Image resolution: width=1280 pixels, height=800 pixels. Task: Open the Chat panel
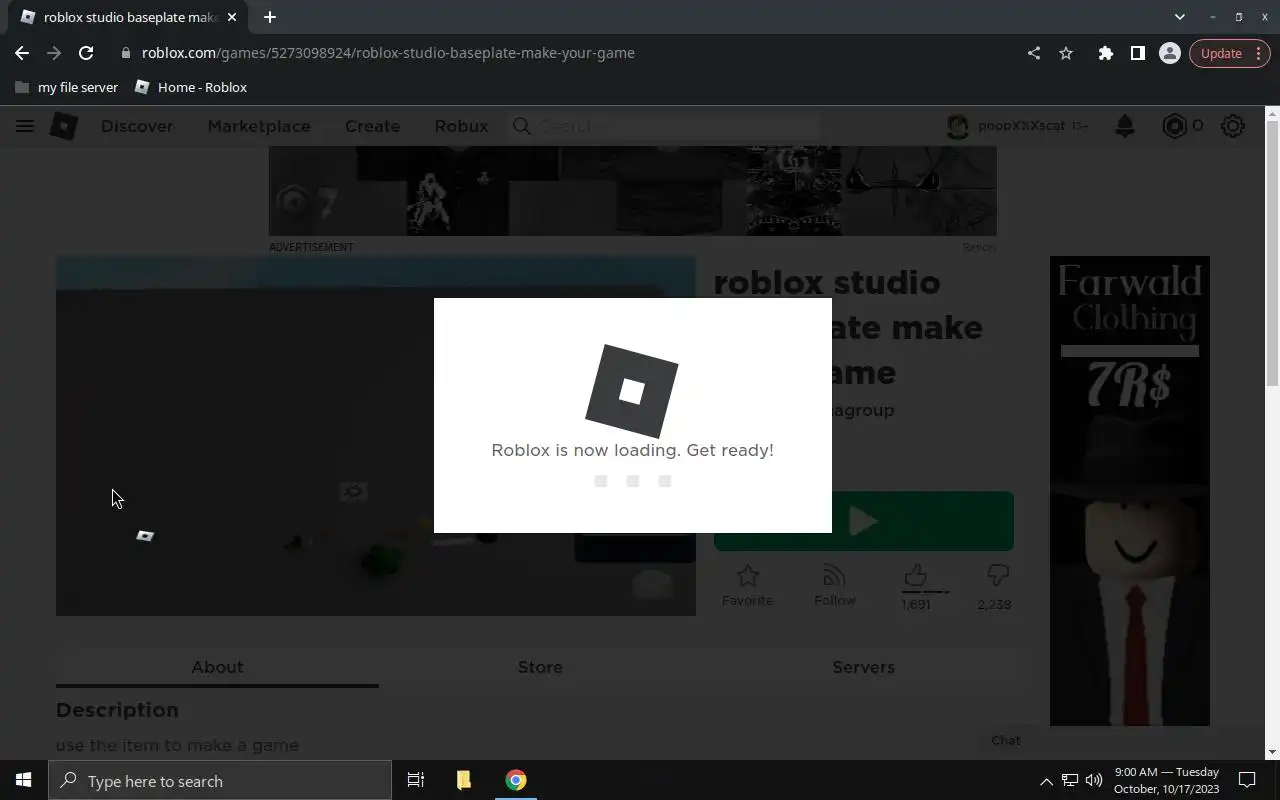click(1006, 740)
